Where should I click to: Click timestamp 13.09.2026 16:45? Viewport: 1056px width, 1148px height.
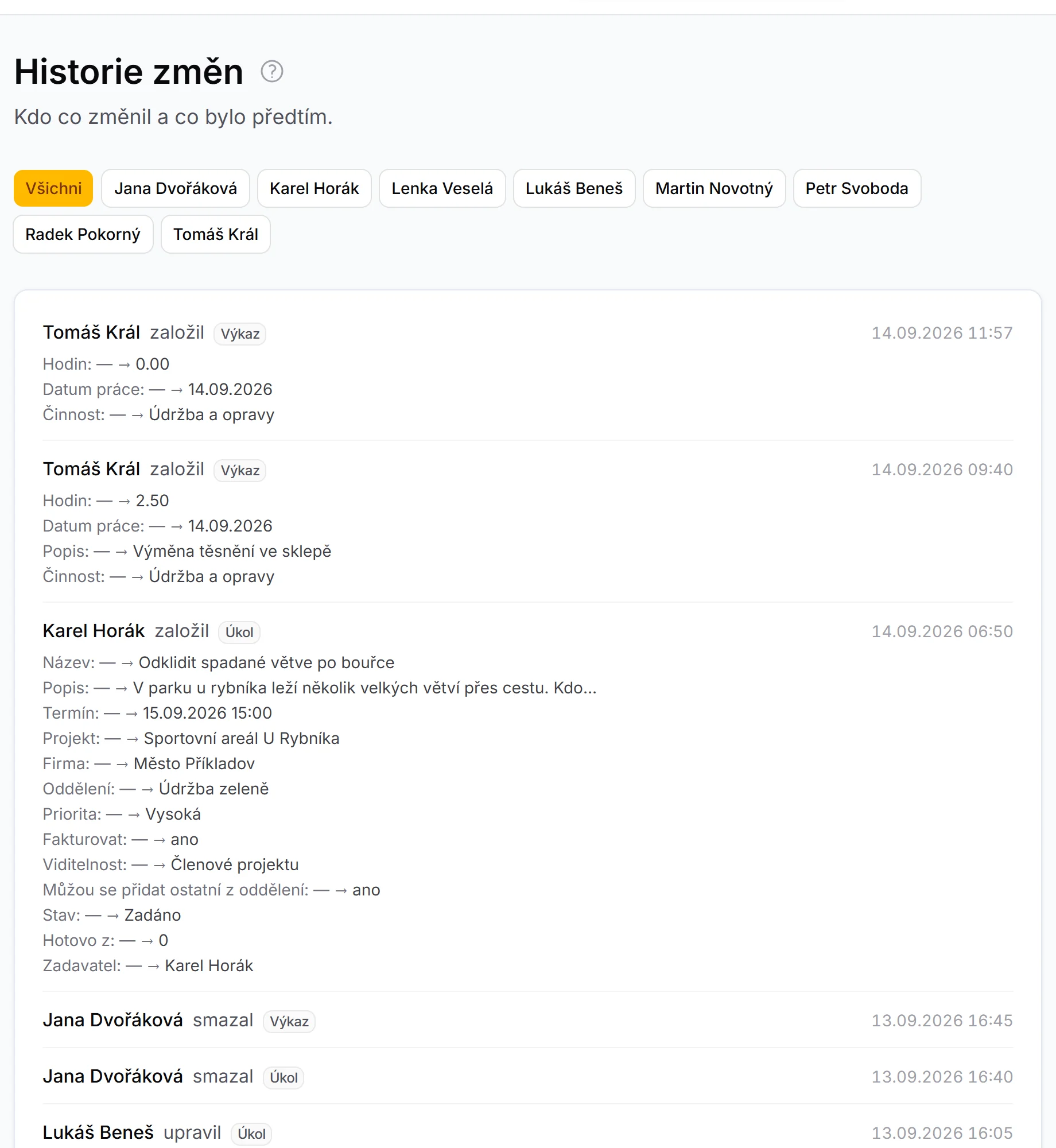click(942, 1021)
